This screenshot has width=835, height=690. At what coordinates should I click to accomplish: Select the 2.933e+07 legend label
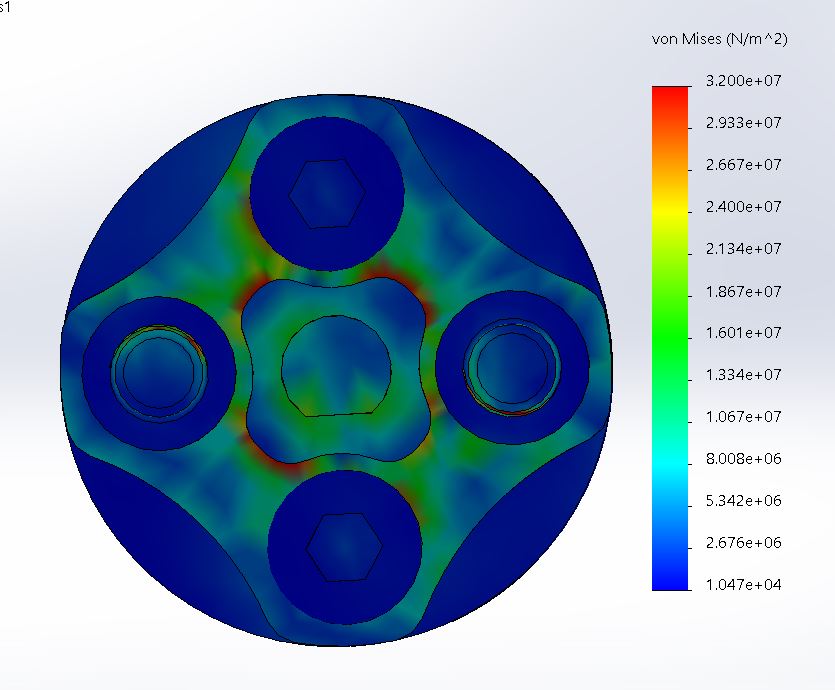(x=743, y=123)
